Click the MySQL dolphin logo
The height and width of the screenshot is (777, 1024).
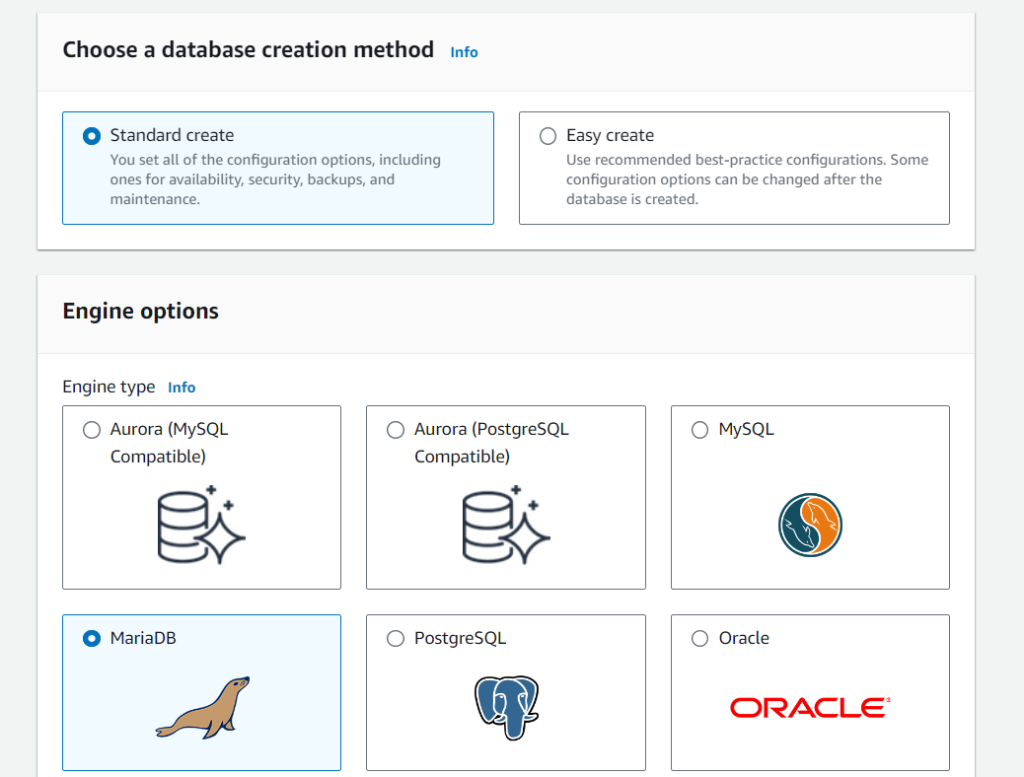[810, 525]
